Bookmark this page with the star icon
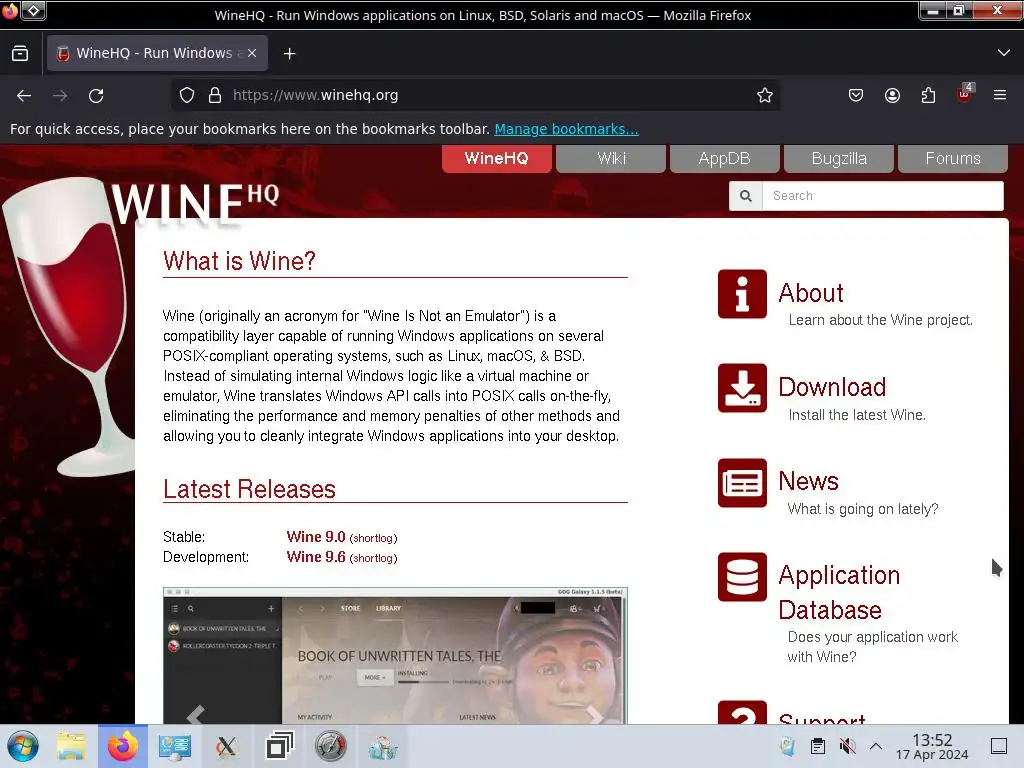 pos(765,95)
